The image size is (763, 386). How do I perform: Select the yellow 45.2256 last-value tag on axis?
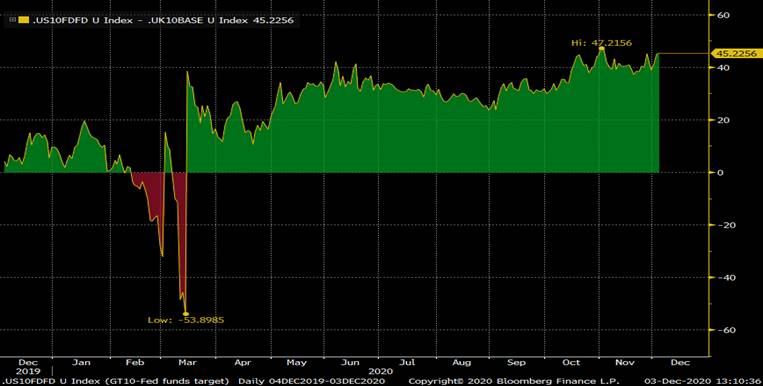click(x=736, y=54)
